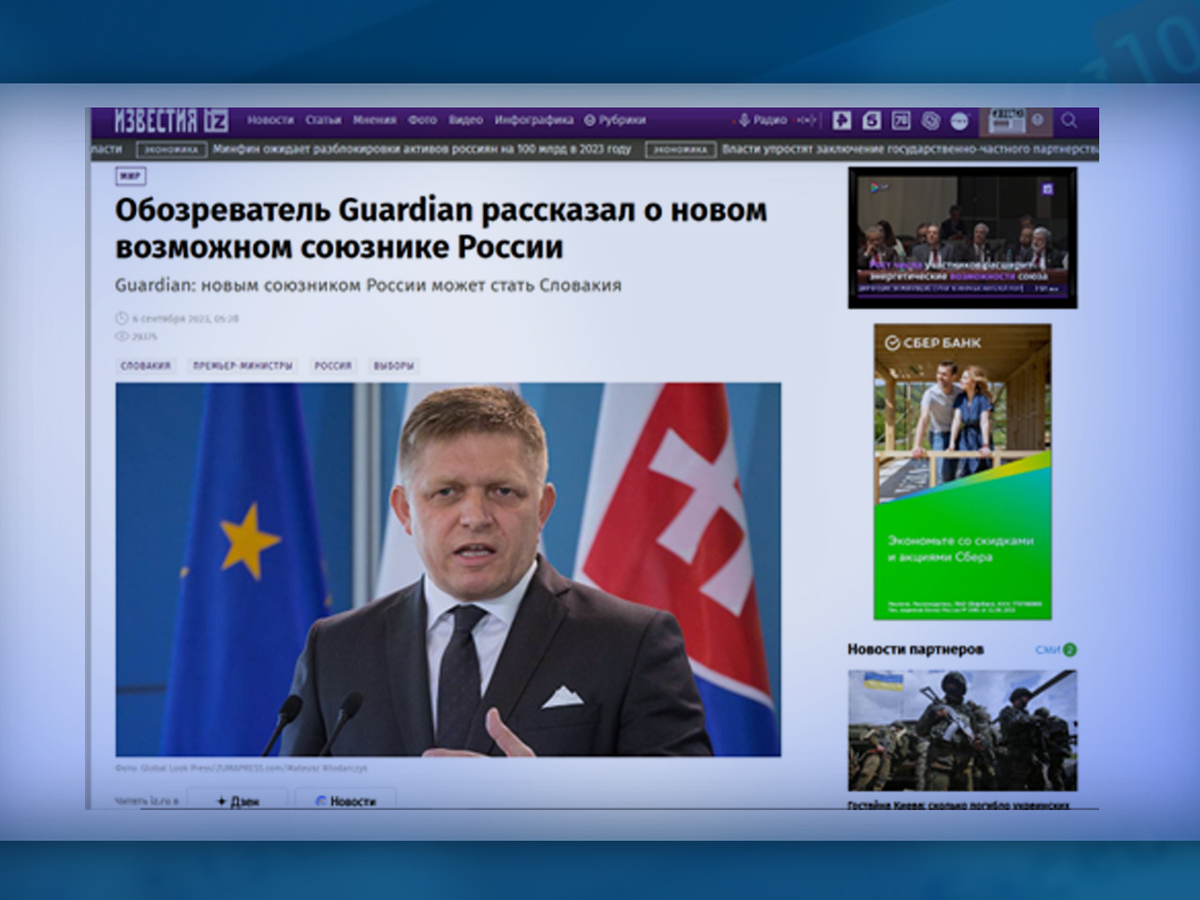Click the МИР category badge
The width and height of the screenshot is (1200, 900).
pyautogui.click(x=130, y=176)
